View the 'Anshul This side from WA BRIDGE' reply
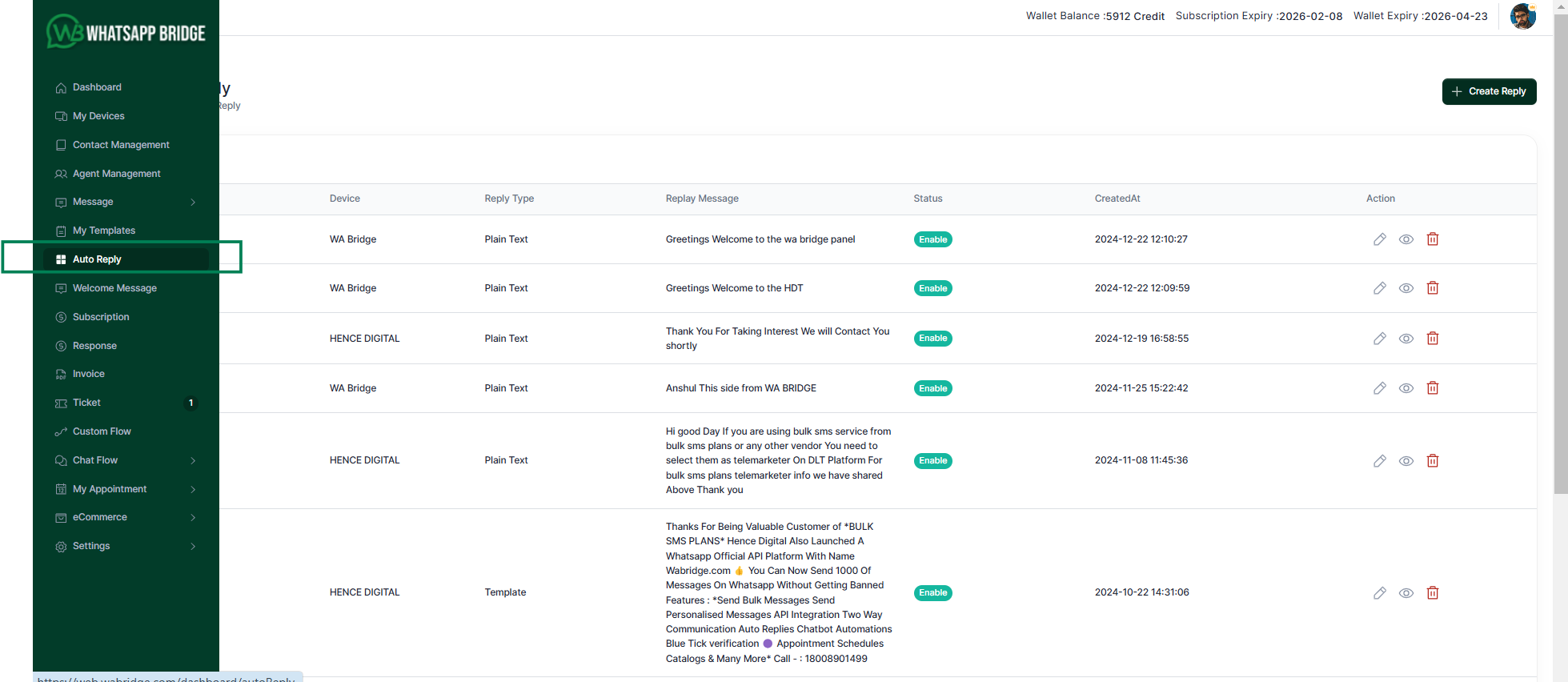 tap(1406, 388)
